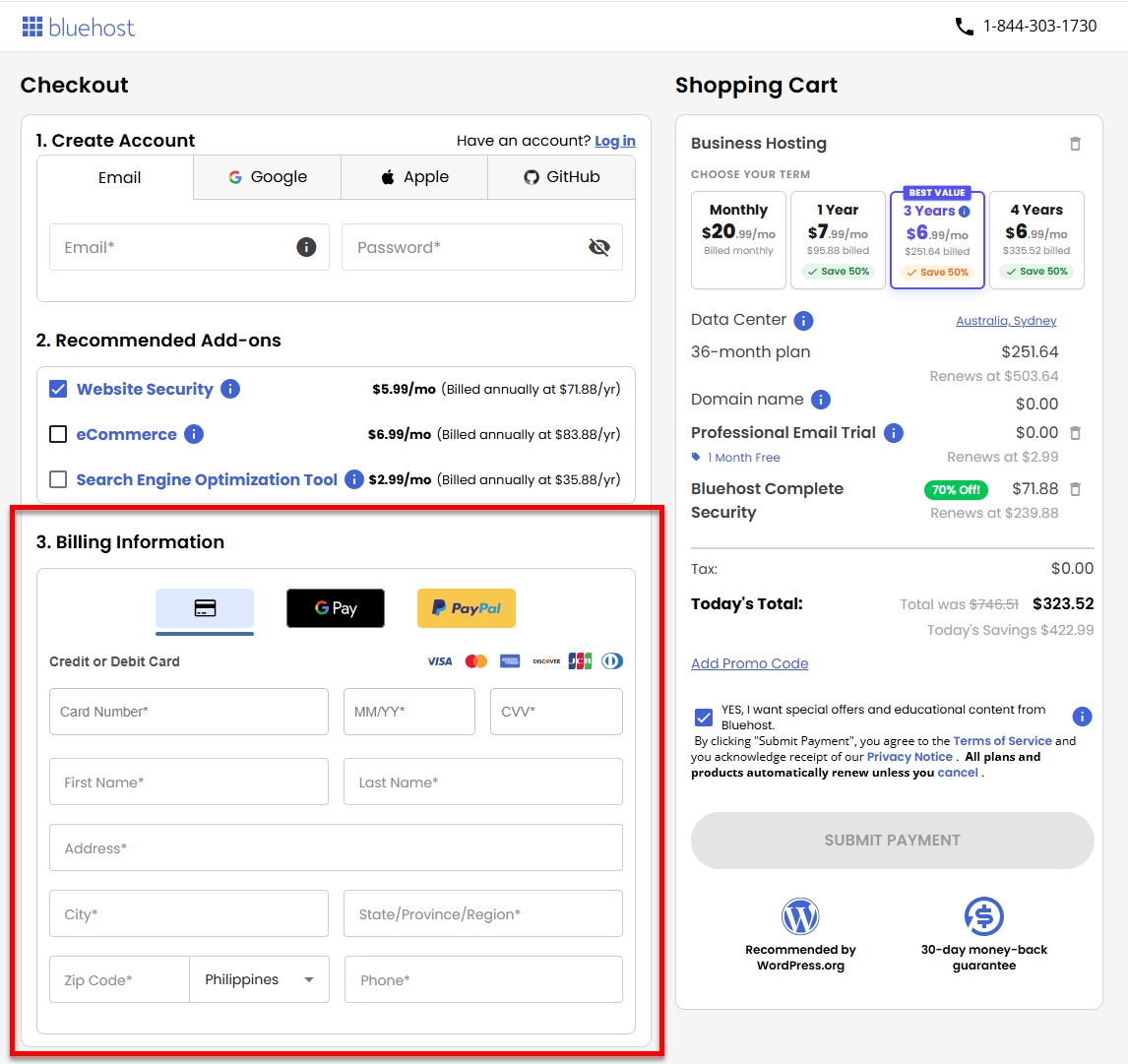Click the Diners Club logo
The image size is (1128, 1064).
[x=612, y=661]
